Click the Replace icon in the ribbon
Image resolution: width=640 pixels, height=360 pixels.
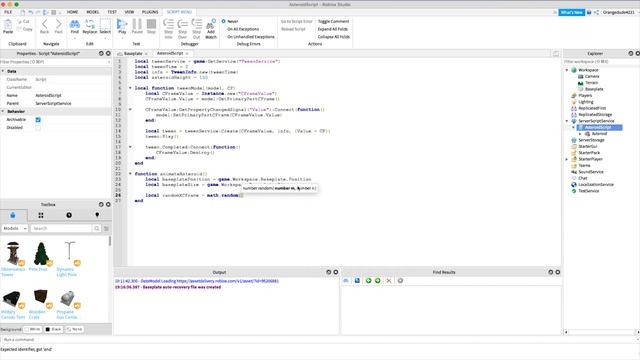[90, 24]
